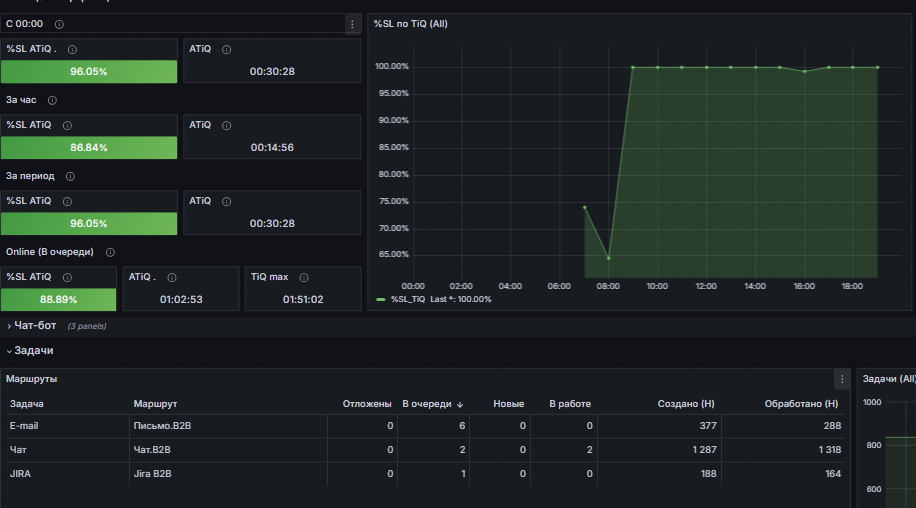
Task: Open the Маршруты panel three-dot menu
Action: coord(842,379)
